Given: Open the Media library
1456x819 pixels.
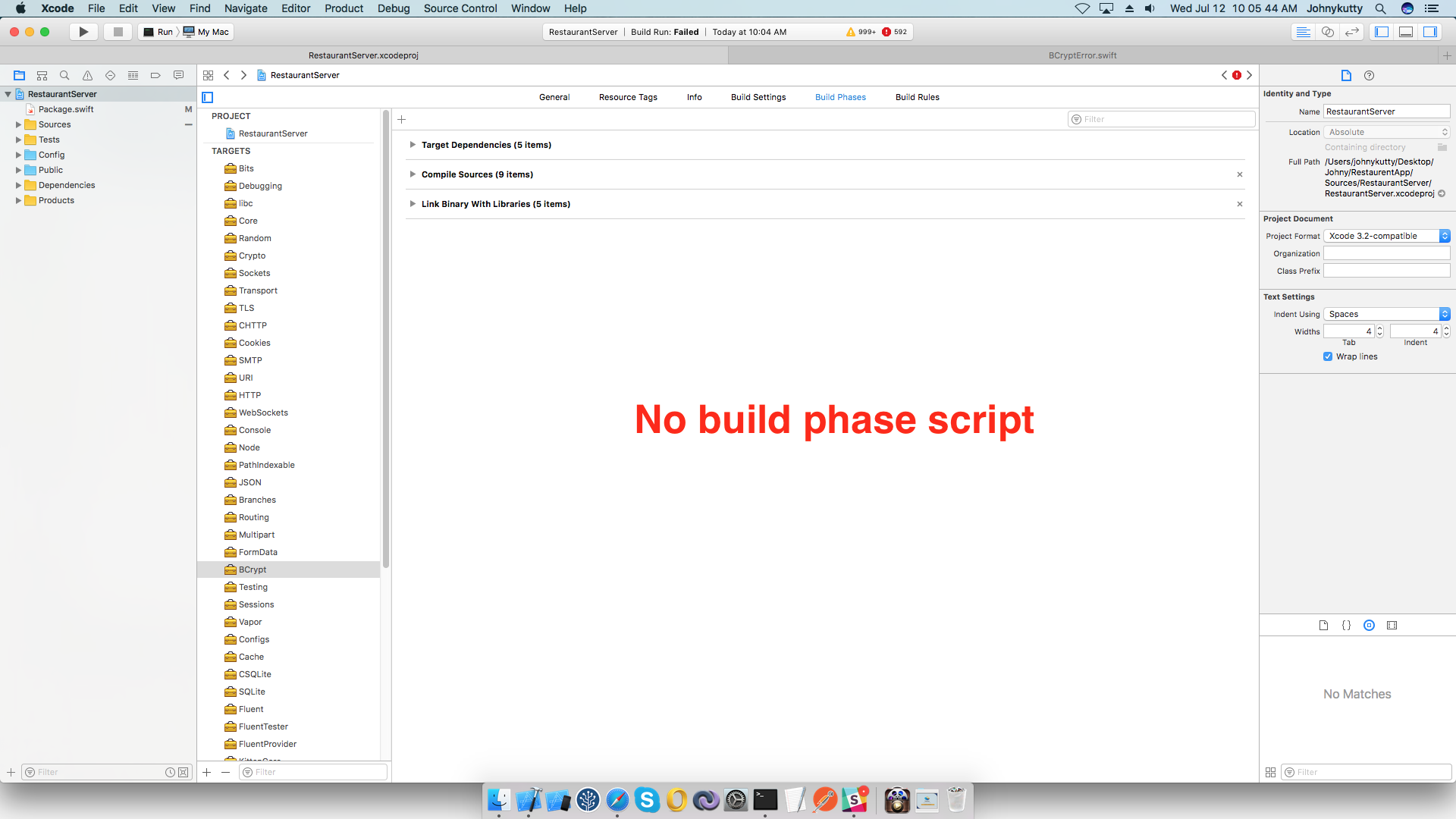Looking at the screenshot, I should tap(1392, 626).
